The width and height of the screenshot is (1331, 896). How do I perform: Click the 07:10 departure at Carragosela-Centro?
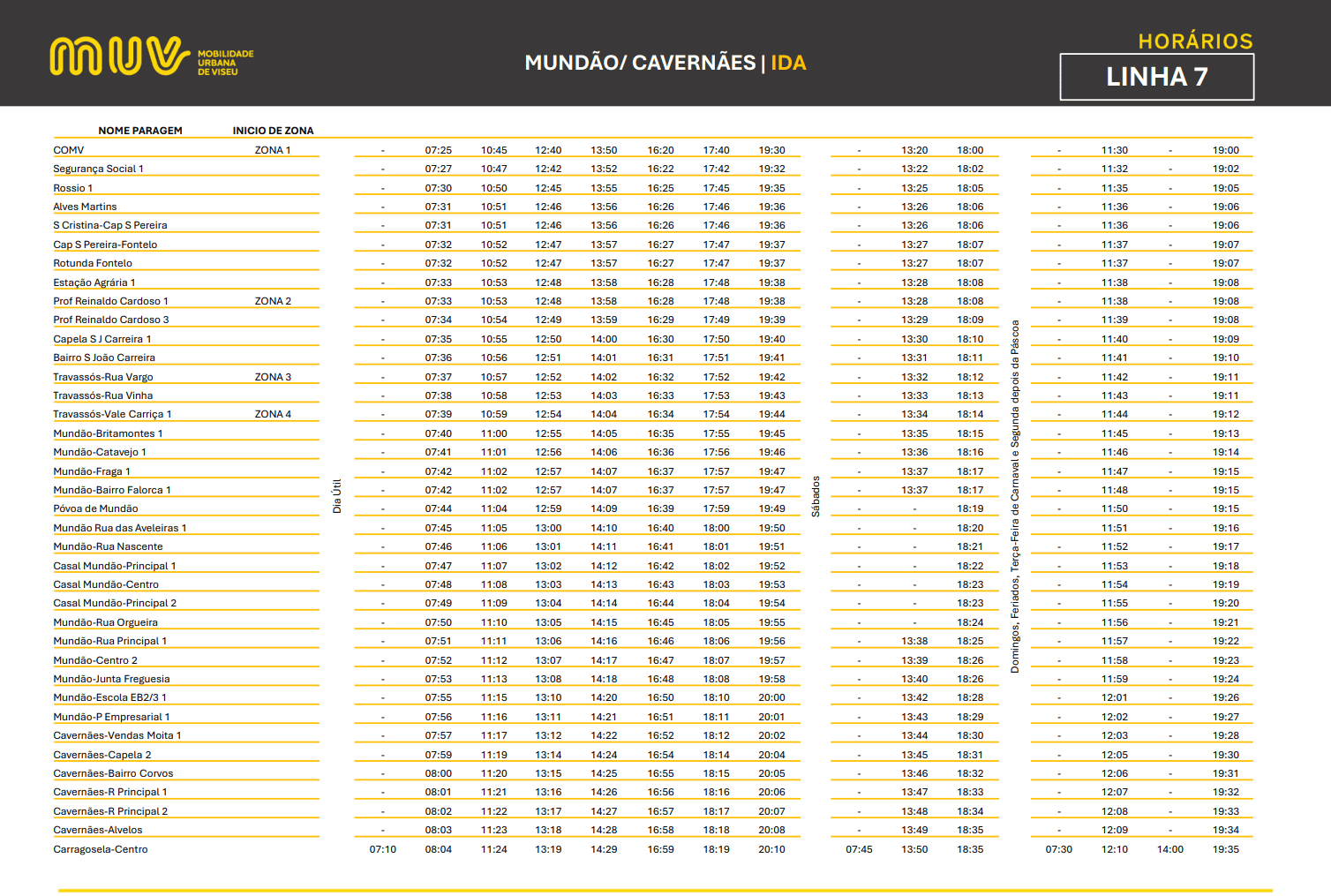383,849
